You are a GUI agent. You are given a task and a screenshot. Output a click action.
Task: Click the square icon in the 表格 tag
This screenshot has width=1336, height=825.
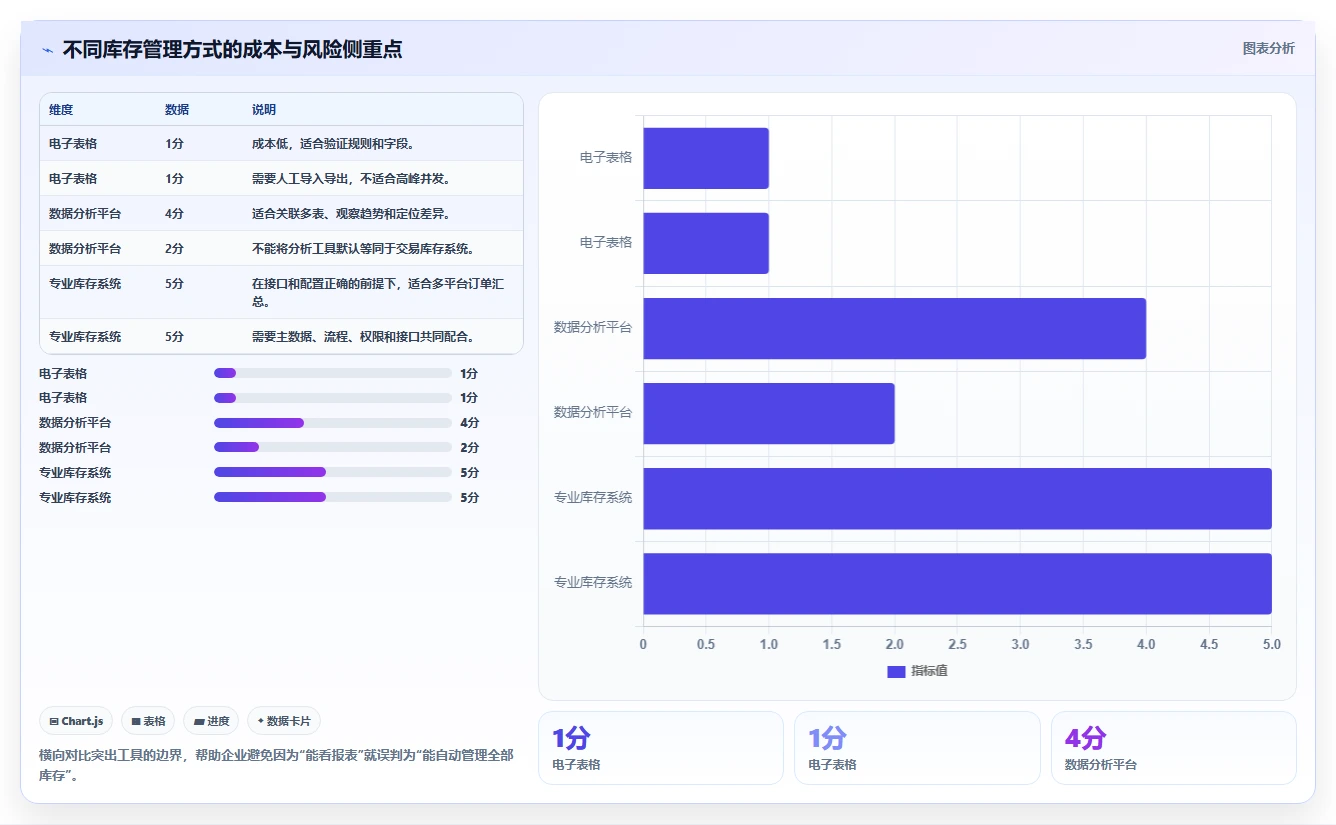point(136,721)
